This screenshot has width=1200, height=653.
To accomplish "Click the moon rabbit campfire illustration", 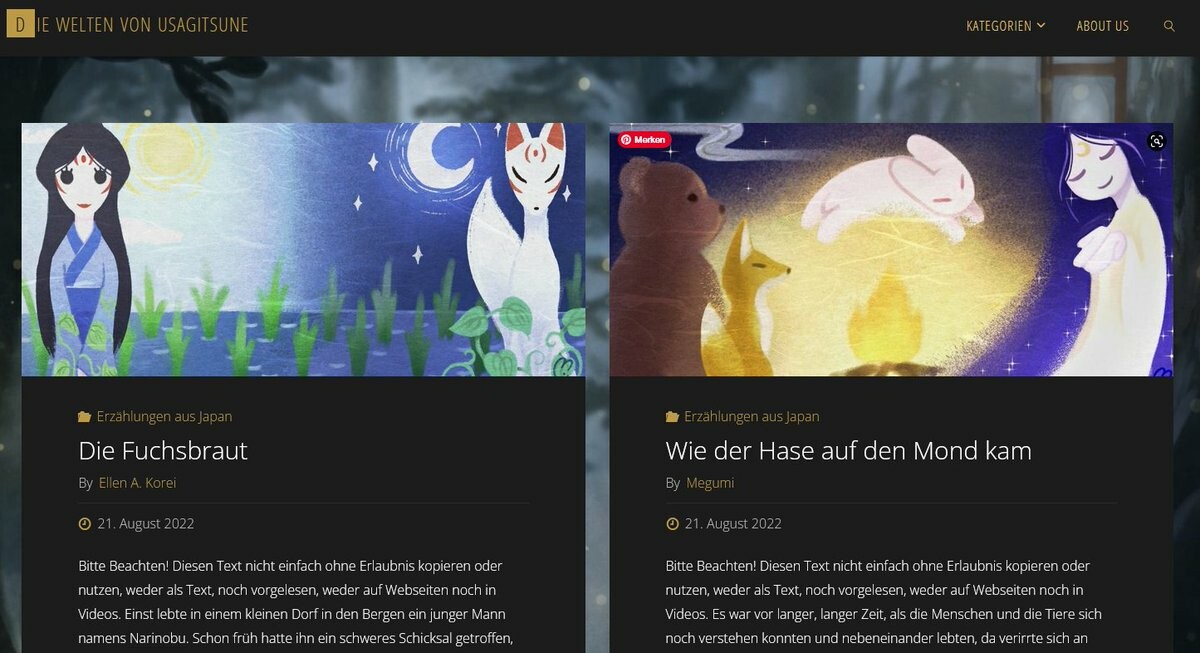I will 891,249.
